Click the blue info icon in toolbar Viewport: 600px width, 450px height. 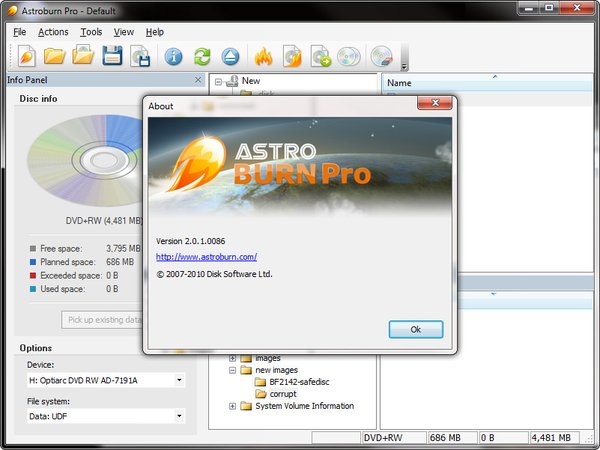click(174, 57)
